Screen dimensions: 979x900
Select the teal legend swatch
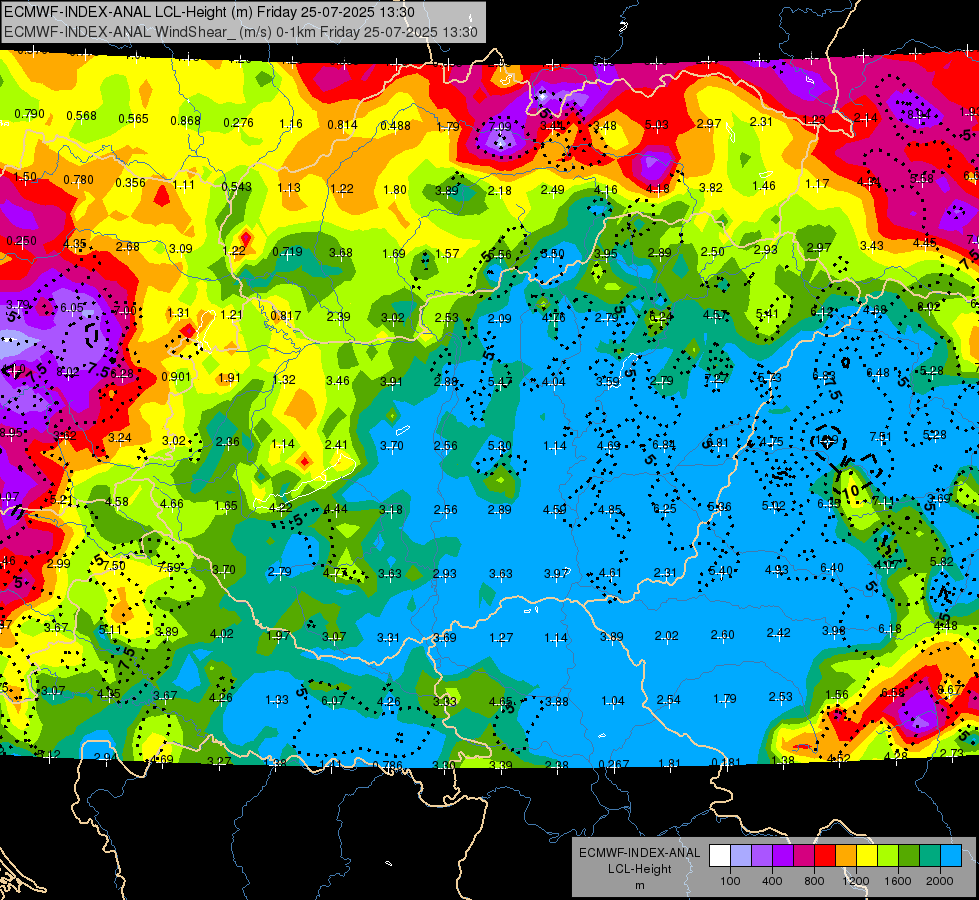point(930,856)
